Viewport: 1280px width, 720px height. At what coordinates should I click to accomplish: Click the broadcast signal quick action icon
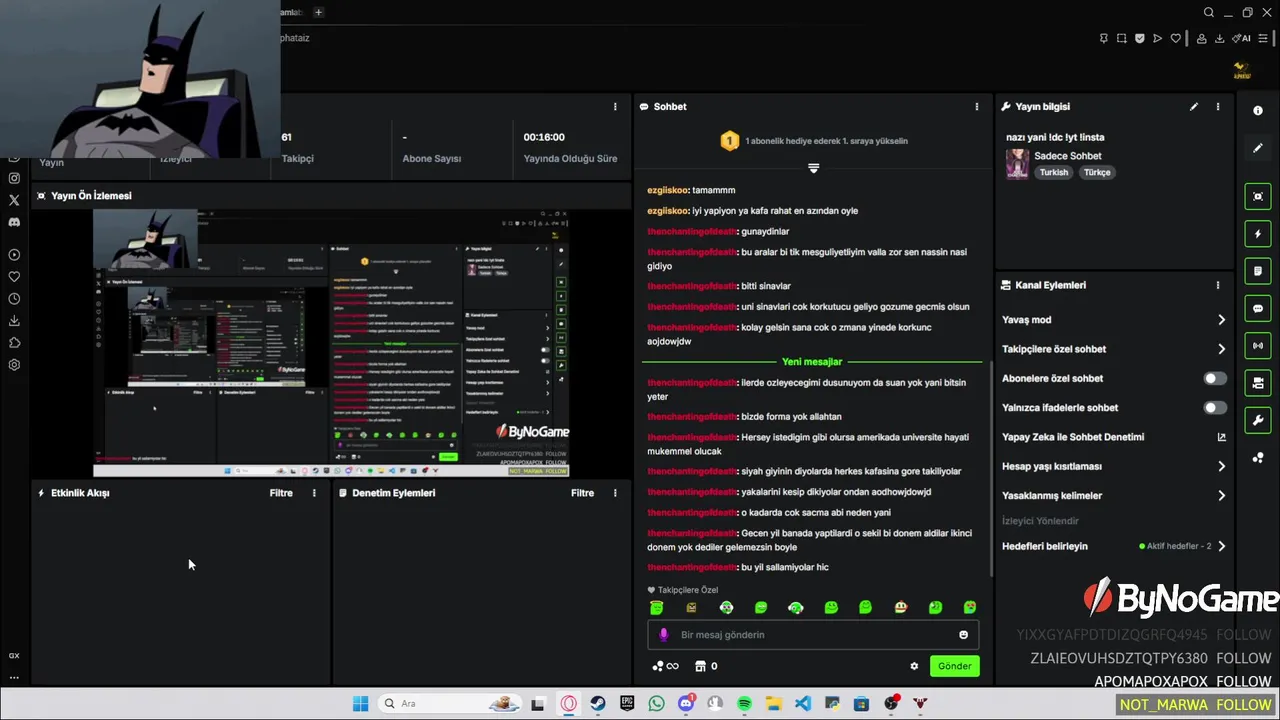[x=1258, y=346]
